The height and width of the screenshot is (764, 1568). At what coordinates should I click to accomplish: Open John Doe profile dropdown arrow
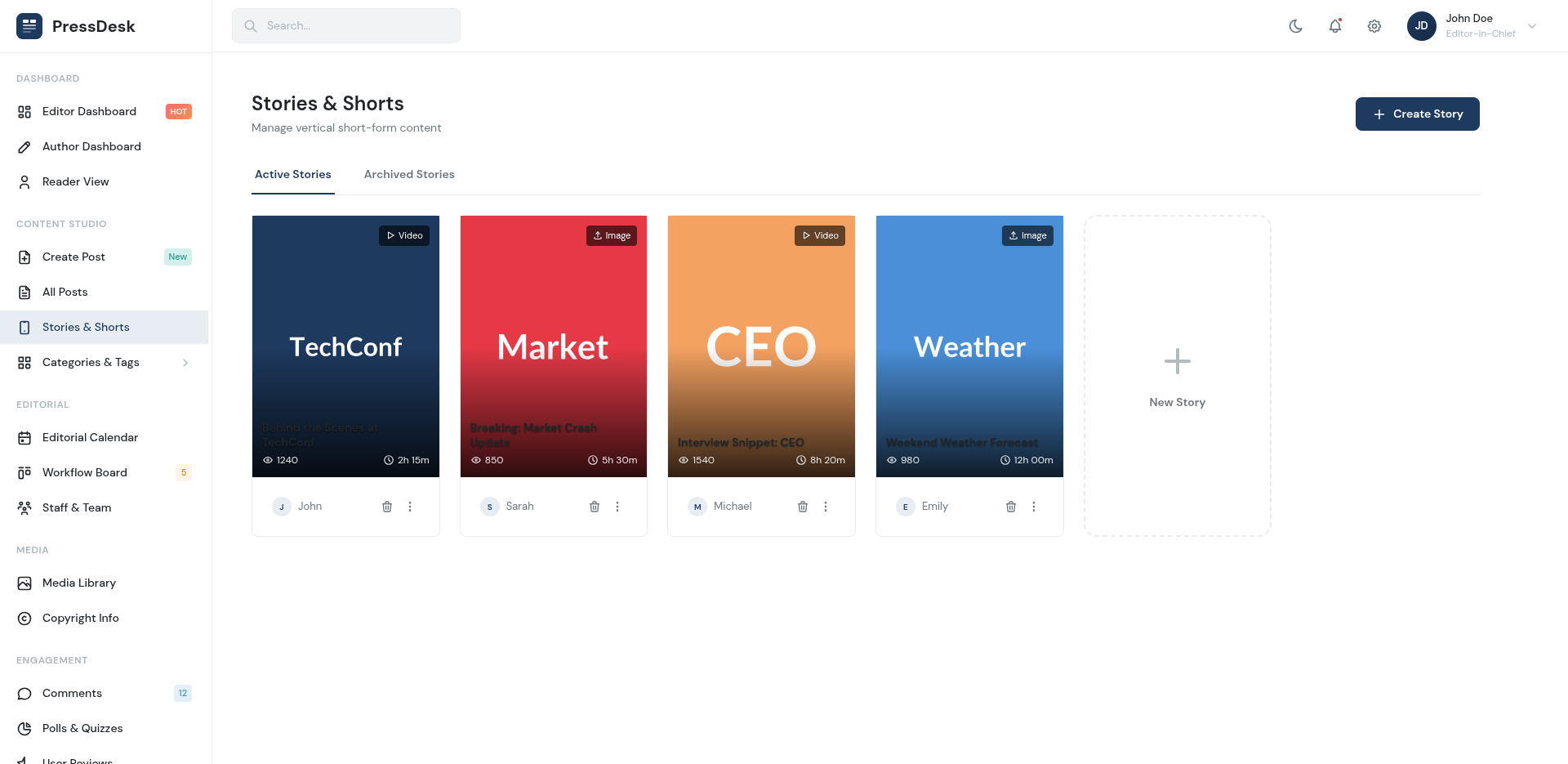click(x=1532, y=26)
